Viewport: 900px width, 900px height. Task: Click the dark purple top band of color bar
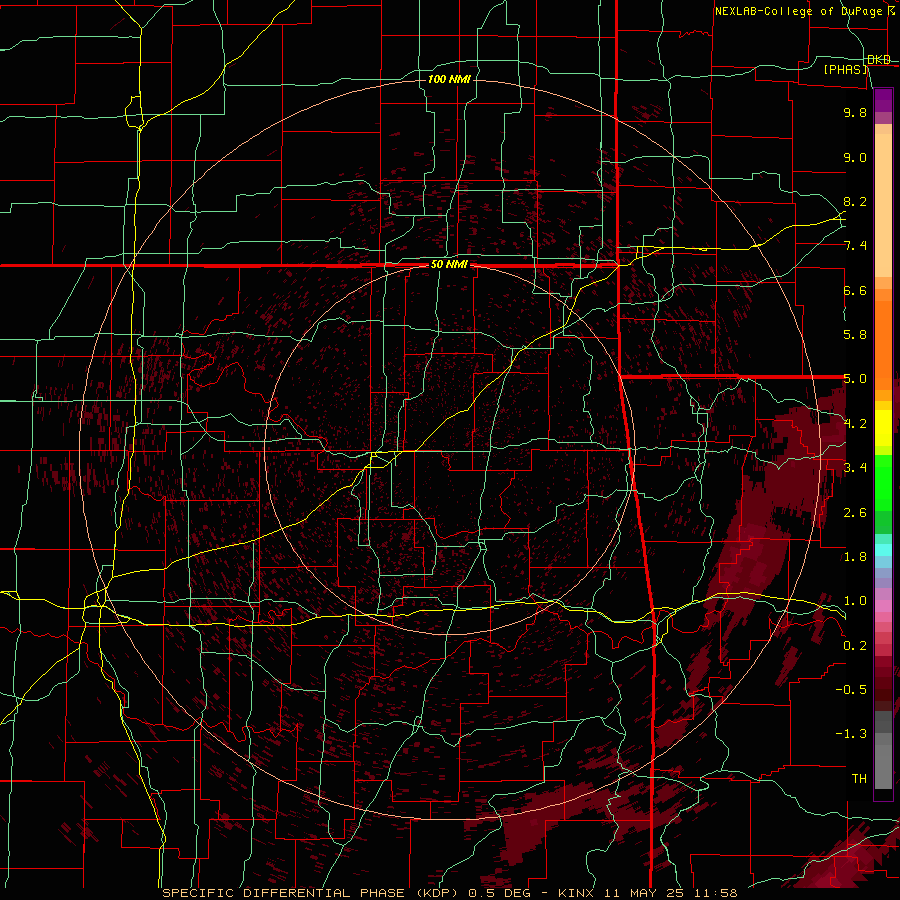pyautogui.click(x=883, y=100)
